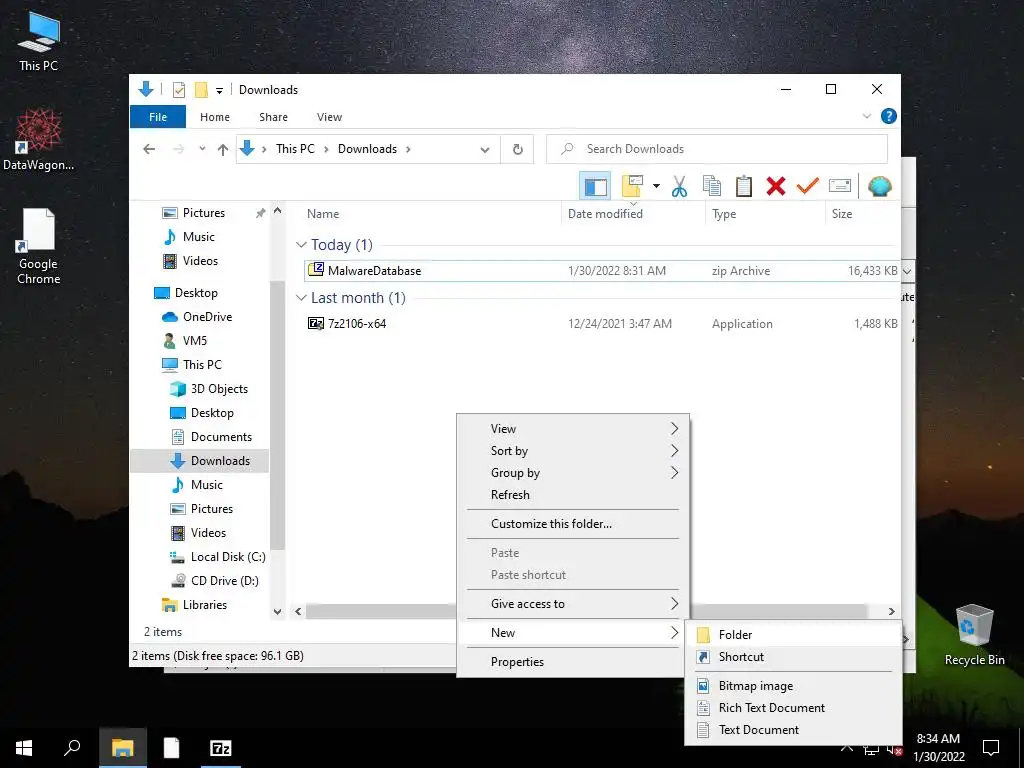Select Libraries in navigation pane
Viewport: 1024px width, 768px height.
click(204, 605)
